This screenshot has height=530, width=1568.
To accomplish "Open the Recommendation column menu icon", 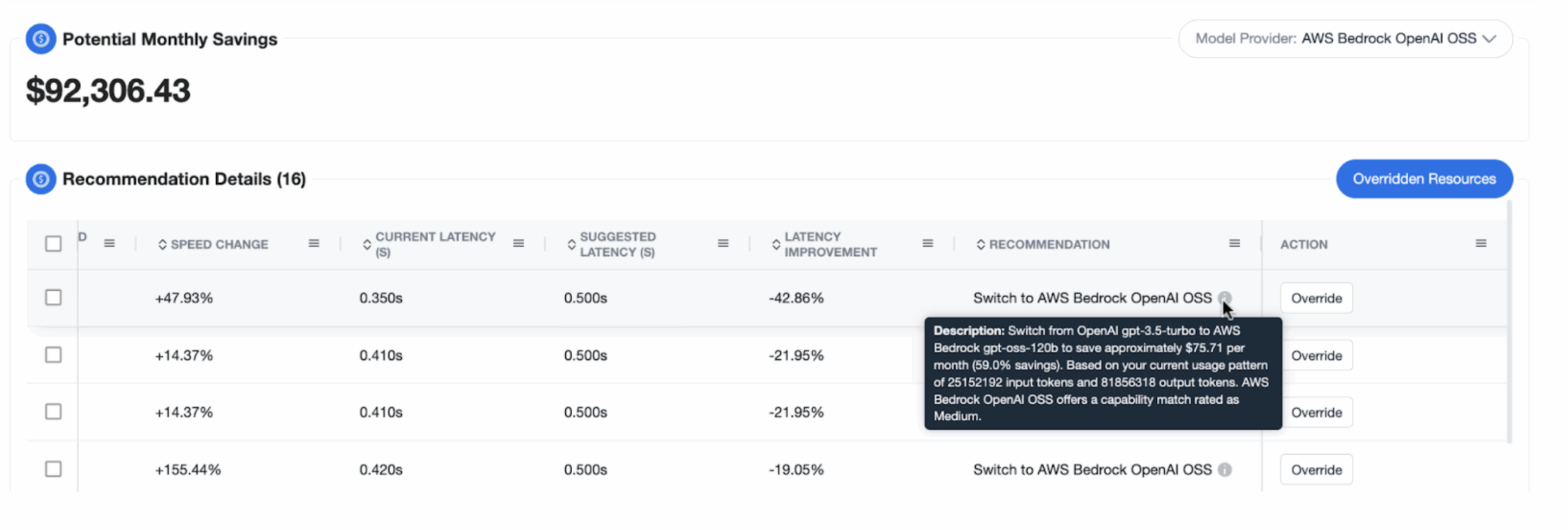I will click(x=1234, y=244).
